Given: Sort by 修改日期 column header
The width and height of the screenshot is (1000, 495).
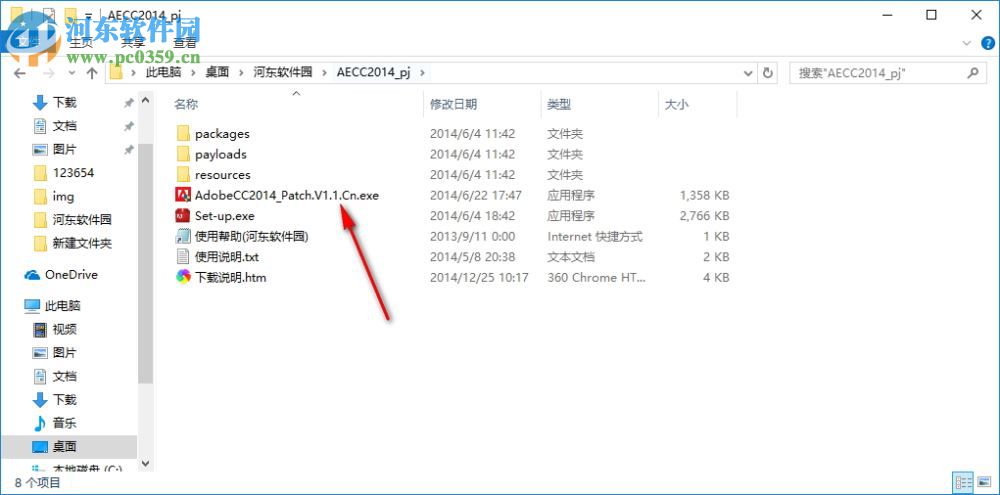Looking at the screenshot, I should pyautogui.click(x=453, y=105).
